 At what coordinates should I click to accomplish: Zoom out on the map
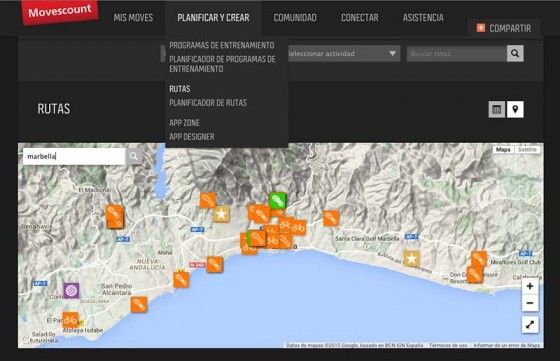coord(530,303)
